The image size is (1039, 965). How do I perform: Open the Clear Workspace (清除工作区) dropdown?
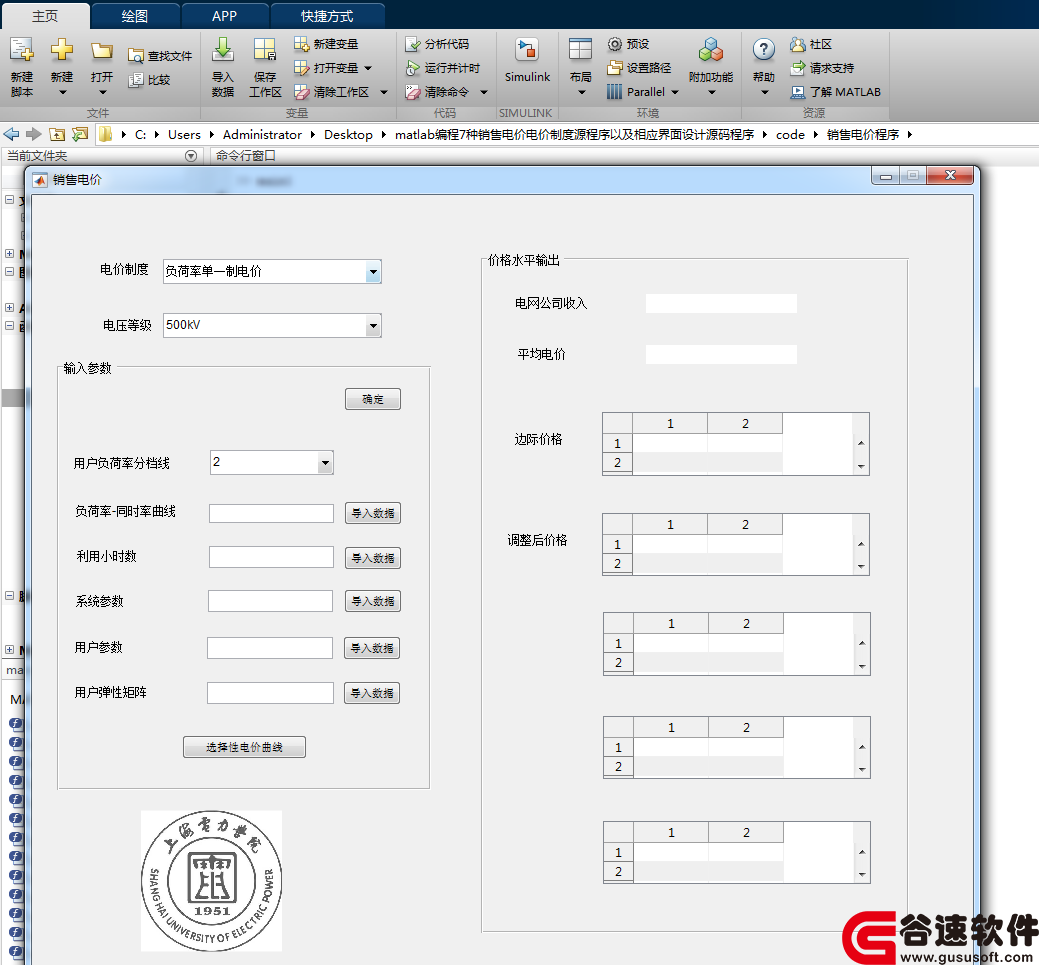click(384, 92)
